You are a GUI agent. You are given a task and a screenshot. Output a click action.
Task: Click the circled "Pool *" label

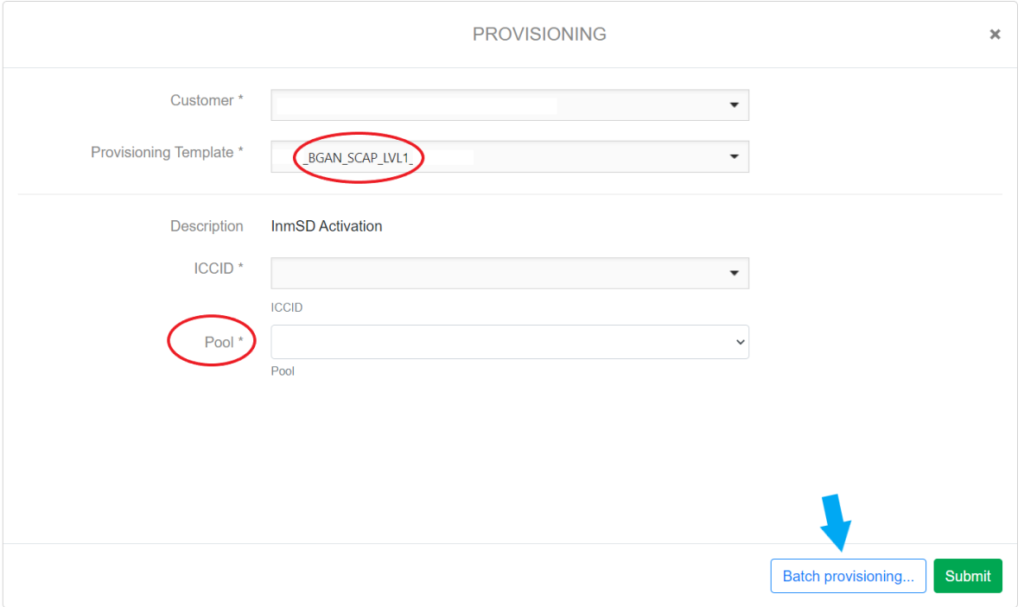click(x=219, y=342)
